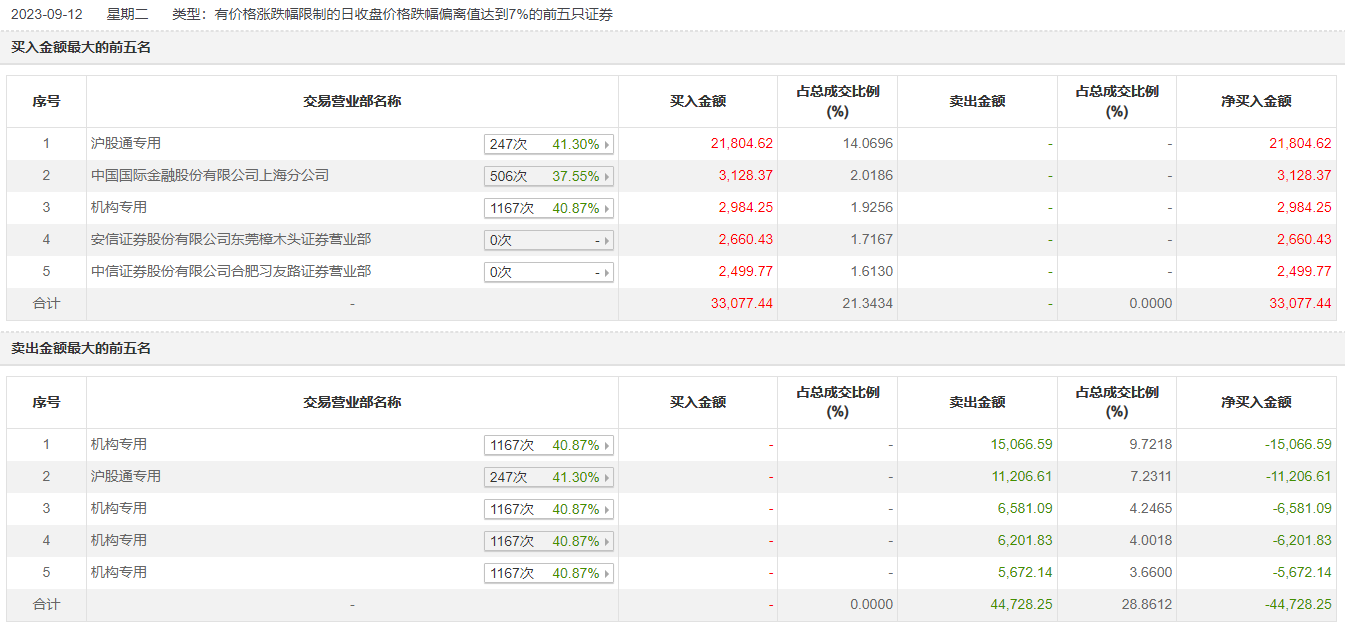Click 卖出金额 header in the sellers table
Image resolution: width=1345 pixels, height=628 pixels.
coord(977,402)
